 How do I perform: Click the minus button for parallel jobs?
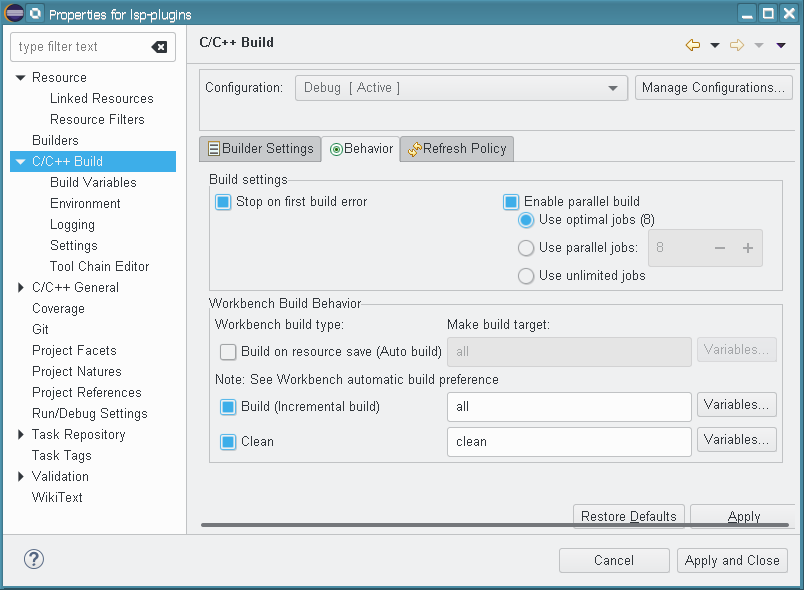[x=719, y=248]
